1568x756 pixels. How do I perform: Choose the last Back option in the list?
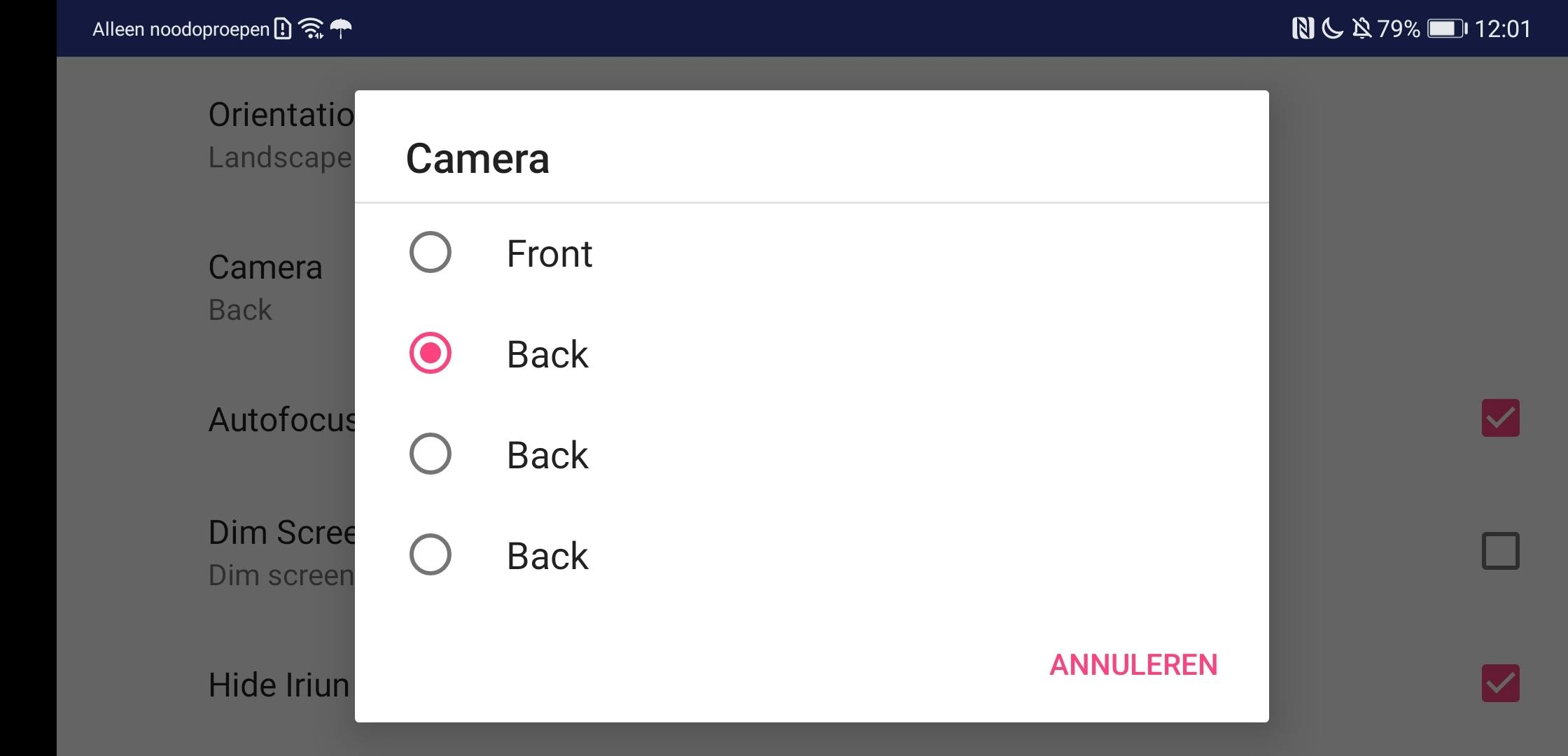pyautogui.click(x=430, y=554)
